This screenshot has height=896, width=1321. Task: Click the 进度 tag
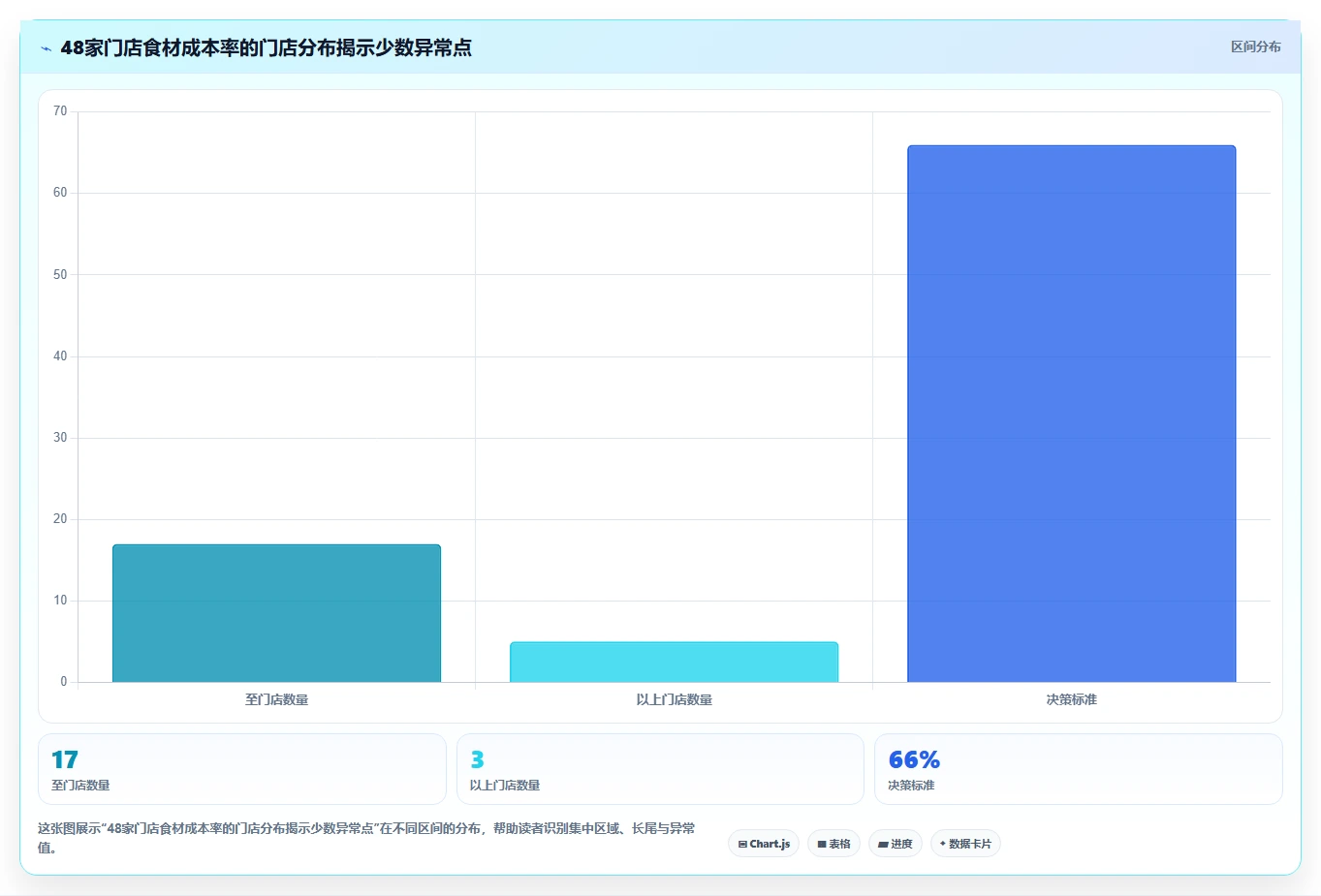click(x=896, y=844)
